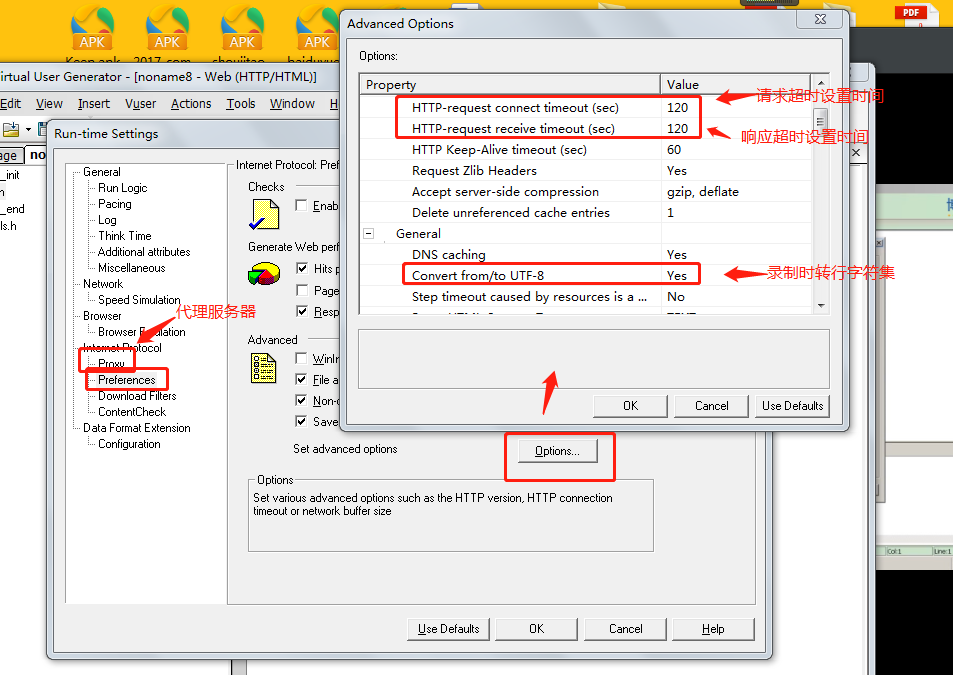The height and width of the screenshot is (675, 953).
Task: Select Additional attributes in settings tree
Action: (144, 252)
